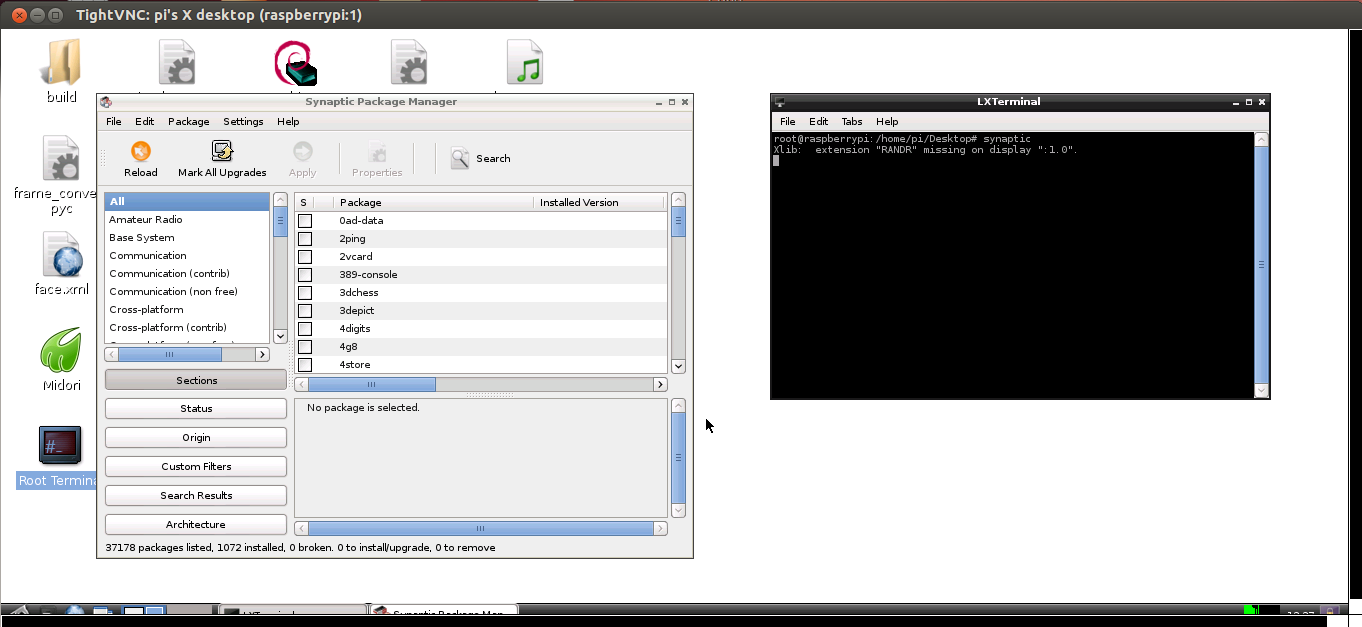Click the Status filter button

[x=196, y=408]
